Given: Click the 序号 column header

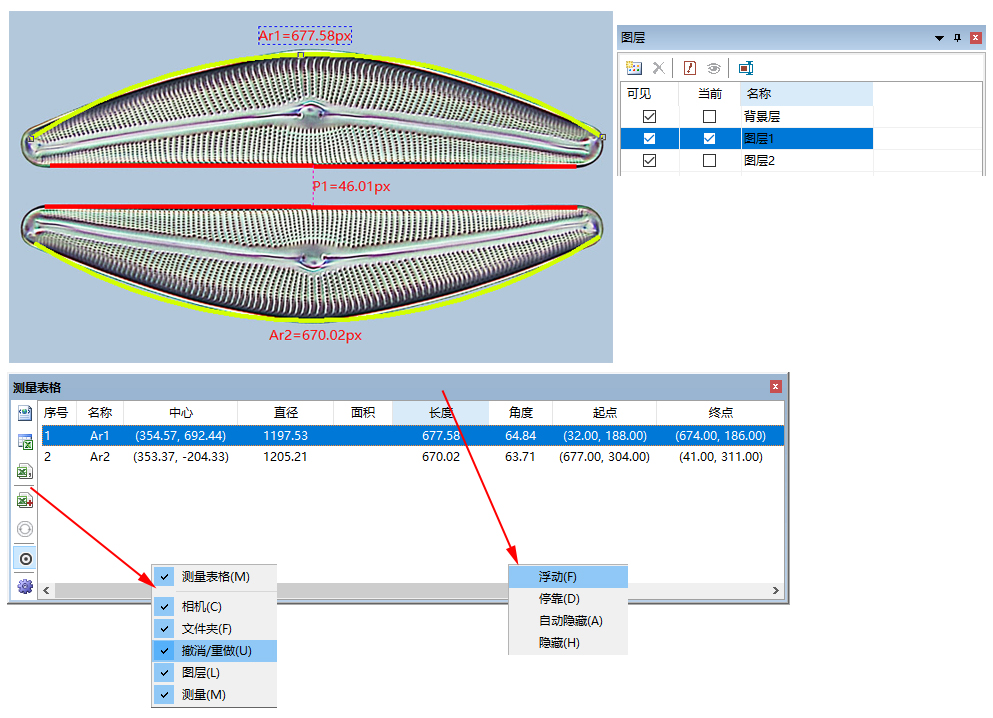Looking at the screenshot, I should [x=56, y=413].
